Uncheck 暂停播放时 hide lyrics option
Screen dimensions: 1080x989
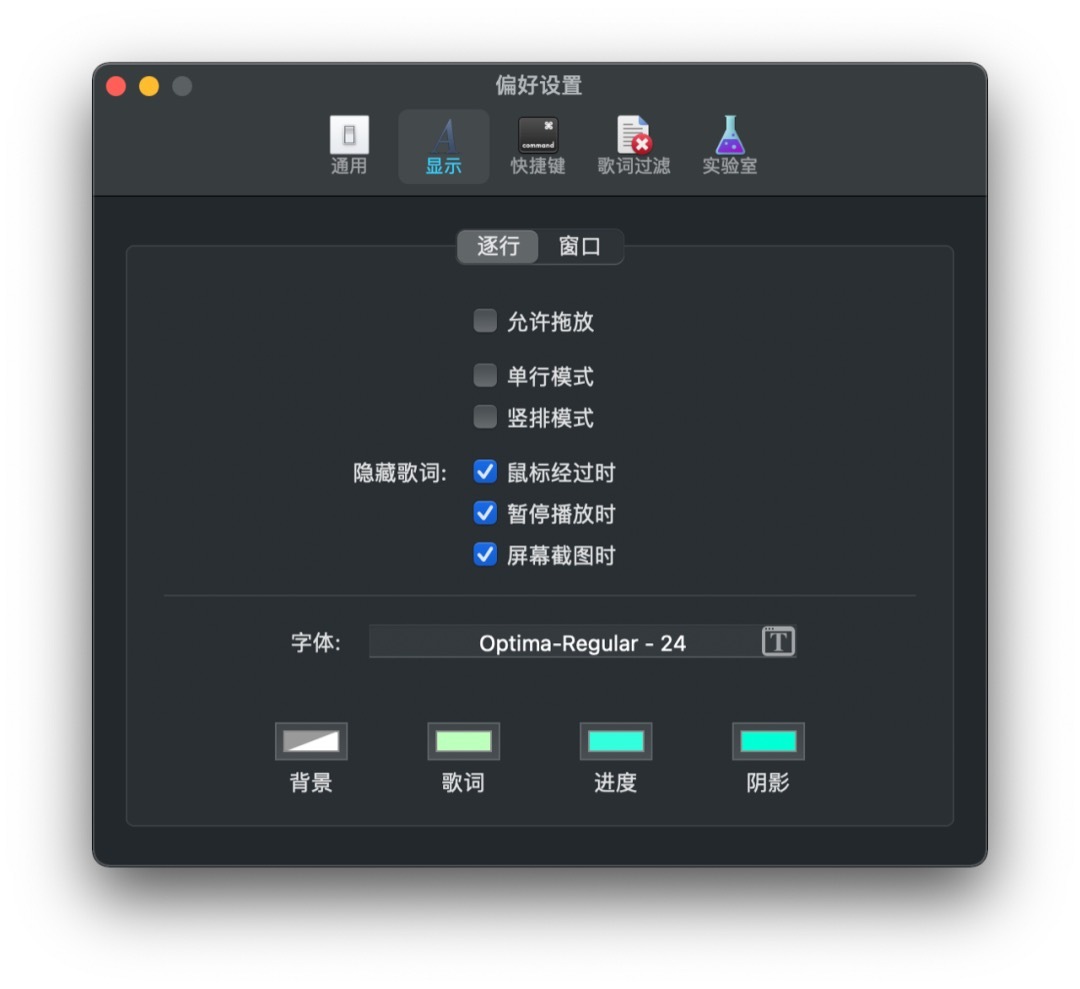click(x=485, y=513)
